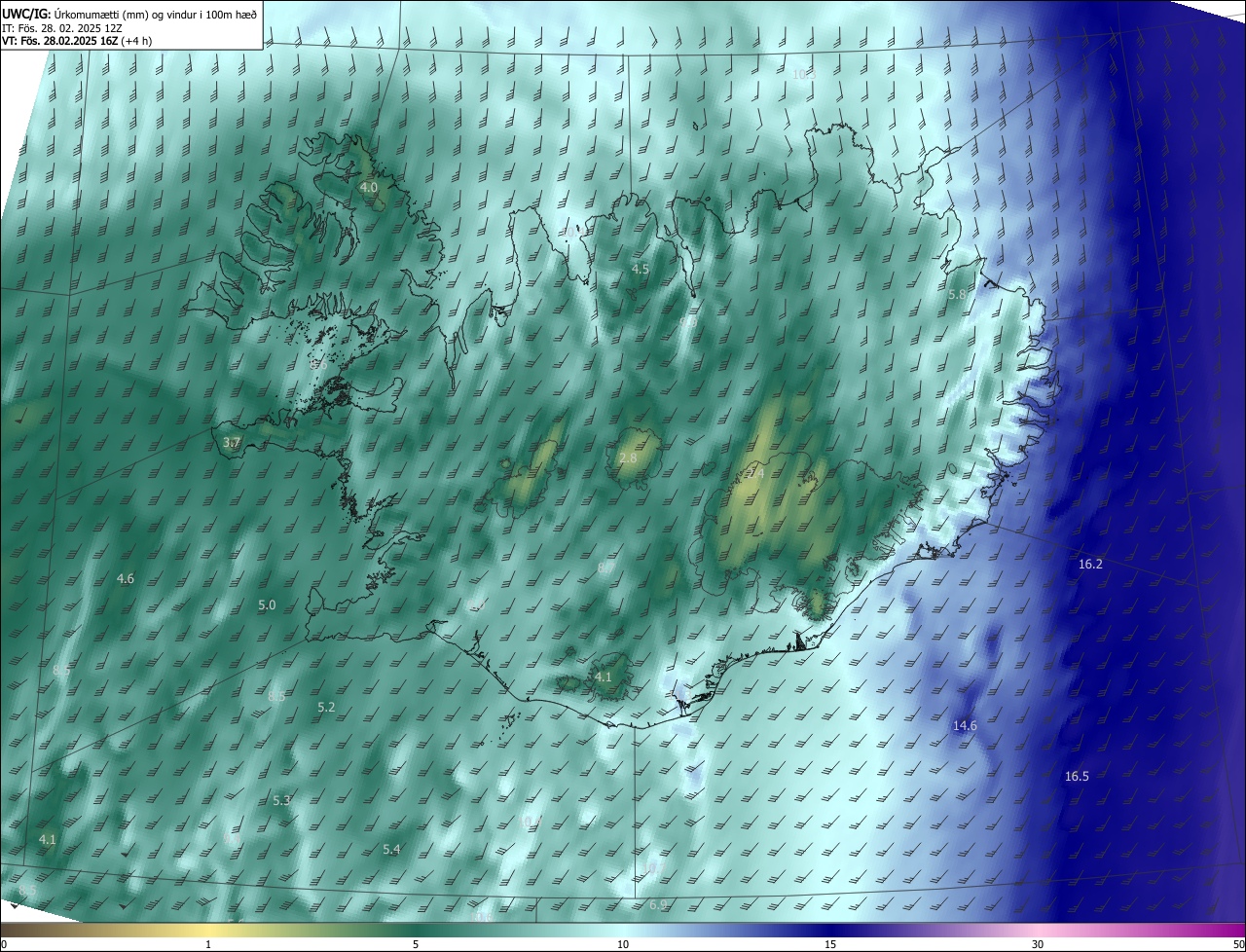Click the 2.8 value on the central glacier
Screen dimensions: 1246x952
[x=628, y=458]
